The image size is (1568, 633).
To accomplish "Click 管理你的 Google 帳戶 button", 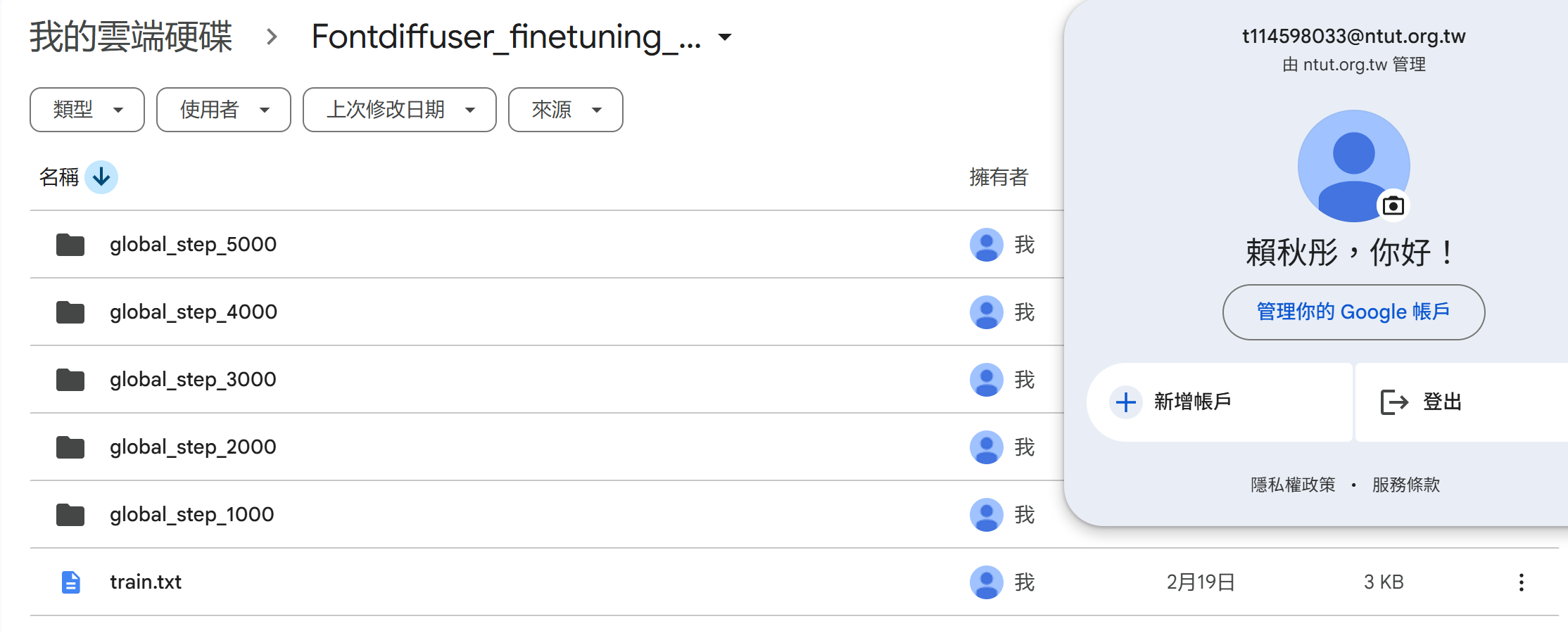I will (1353, 312).
